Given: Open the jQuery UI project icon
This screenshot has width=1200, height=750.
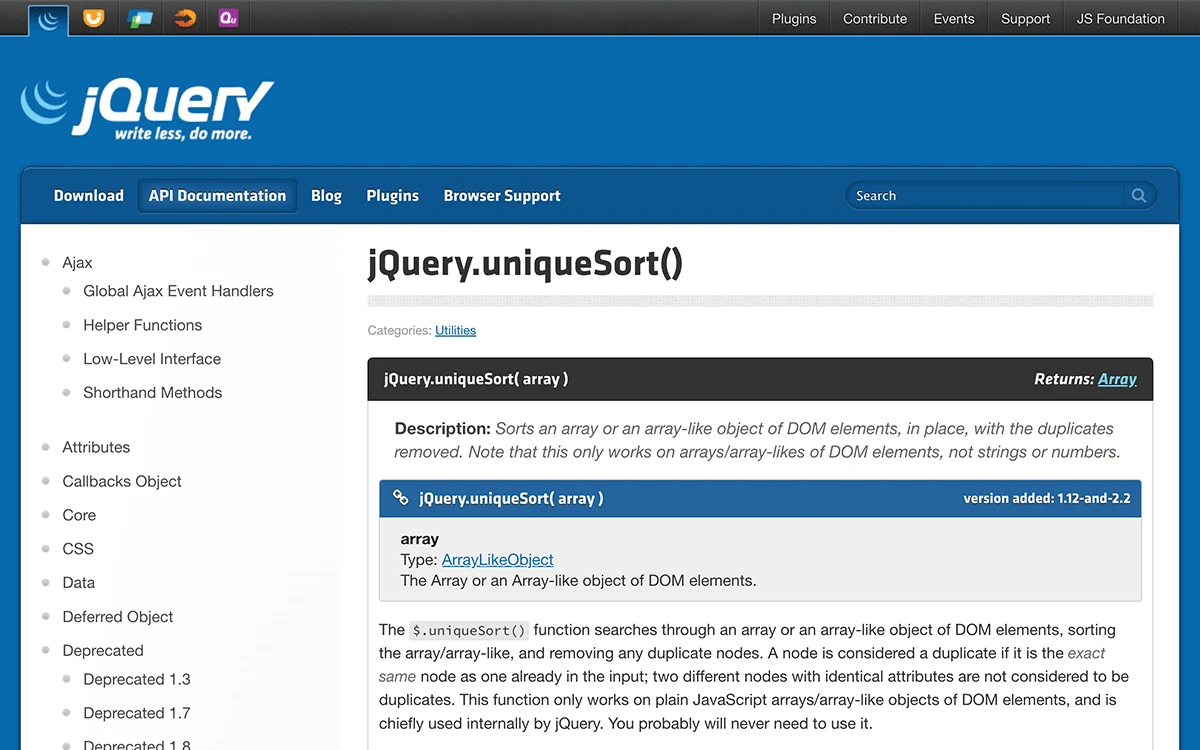Looking at the screenshot, I should pyautogui.click(x=93, y=17).
